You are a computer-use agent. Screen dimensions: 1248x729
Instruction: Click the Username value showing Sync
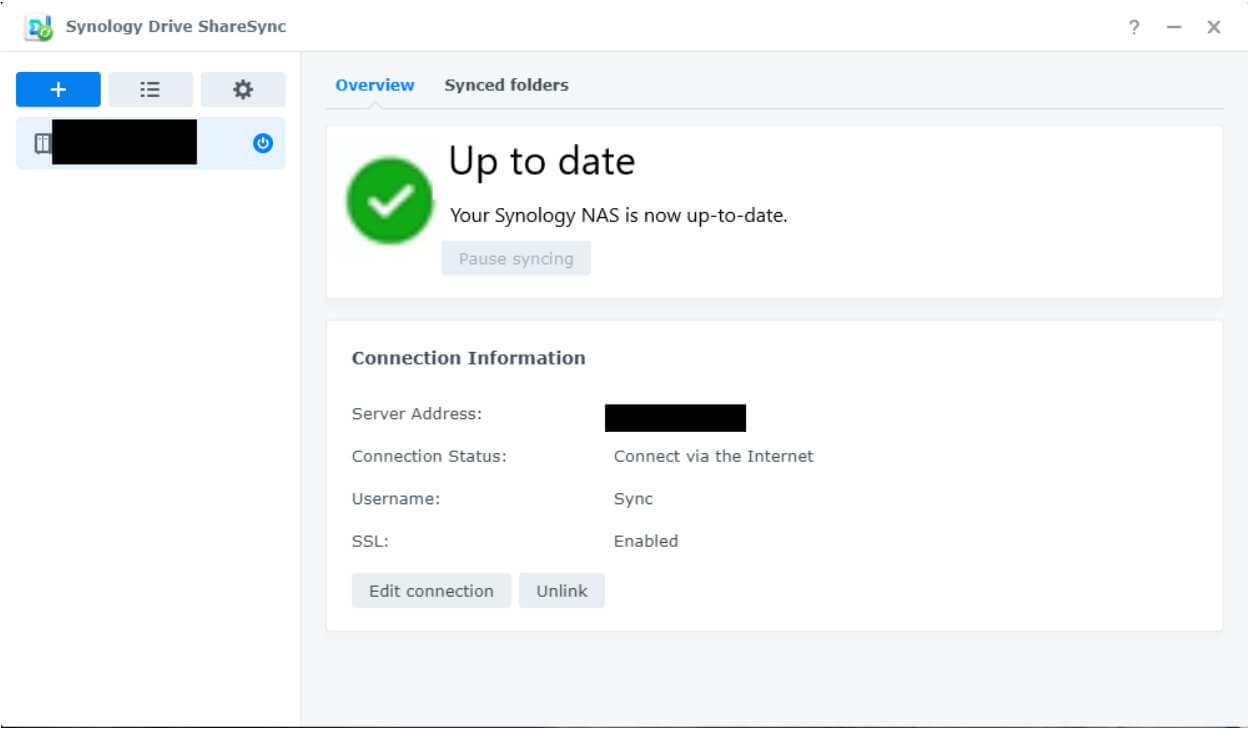click(x=631, y=498)
